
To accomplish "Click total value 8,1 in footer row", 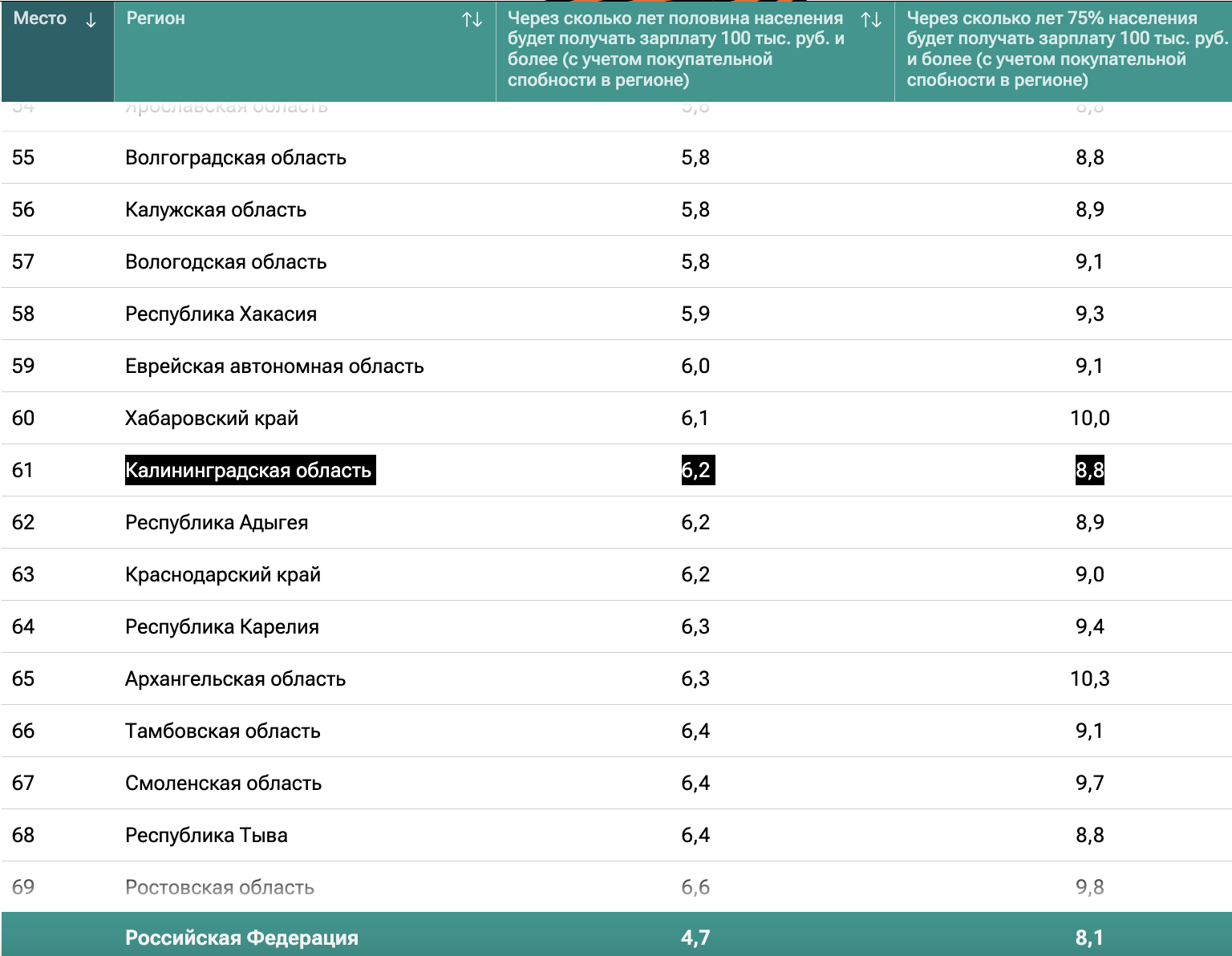I will point(1090,938).
